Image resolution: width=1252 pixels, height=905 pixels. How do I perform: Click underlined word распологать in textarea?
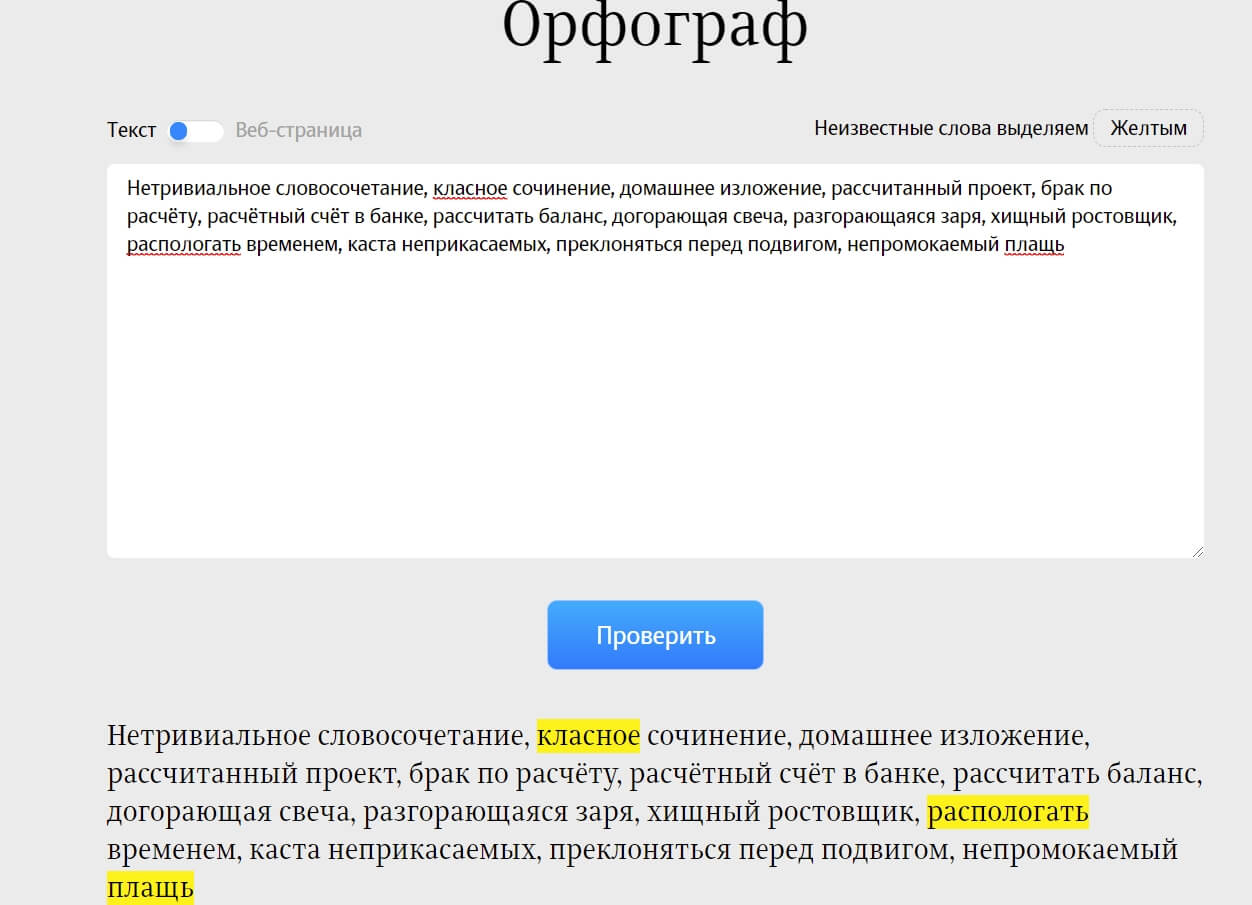184,245
